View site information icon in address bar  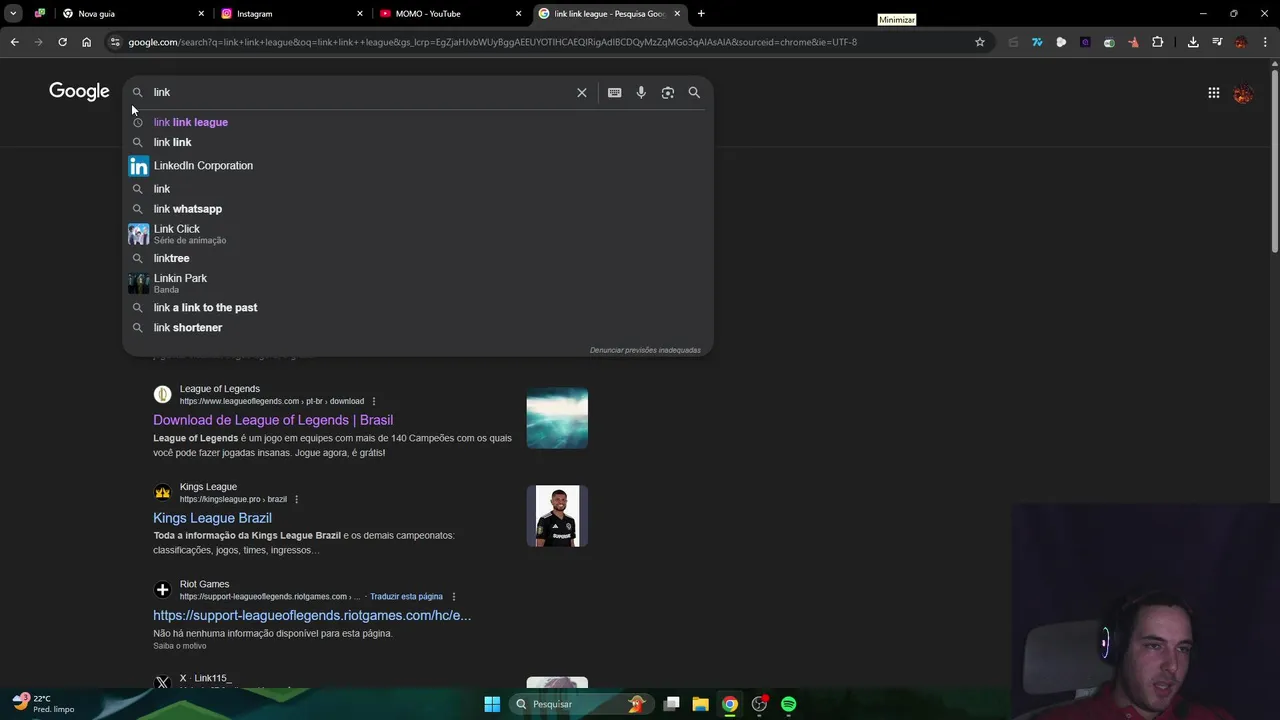tap(115, 42)
